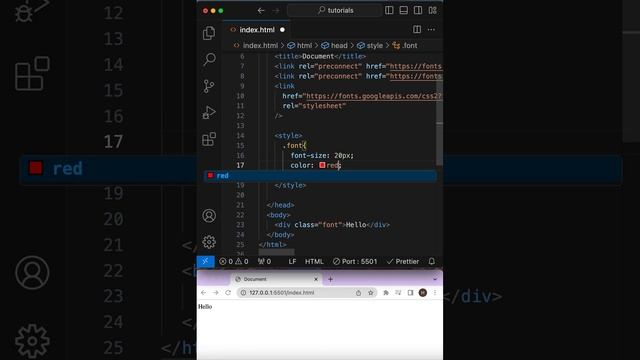Click the rel="stylesheet" code on line 11
Image resolution: width=640 pixels, height=360 pixels.
(x=314, y=106)
